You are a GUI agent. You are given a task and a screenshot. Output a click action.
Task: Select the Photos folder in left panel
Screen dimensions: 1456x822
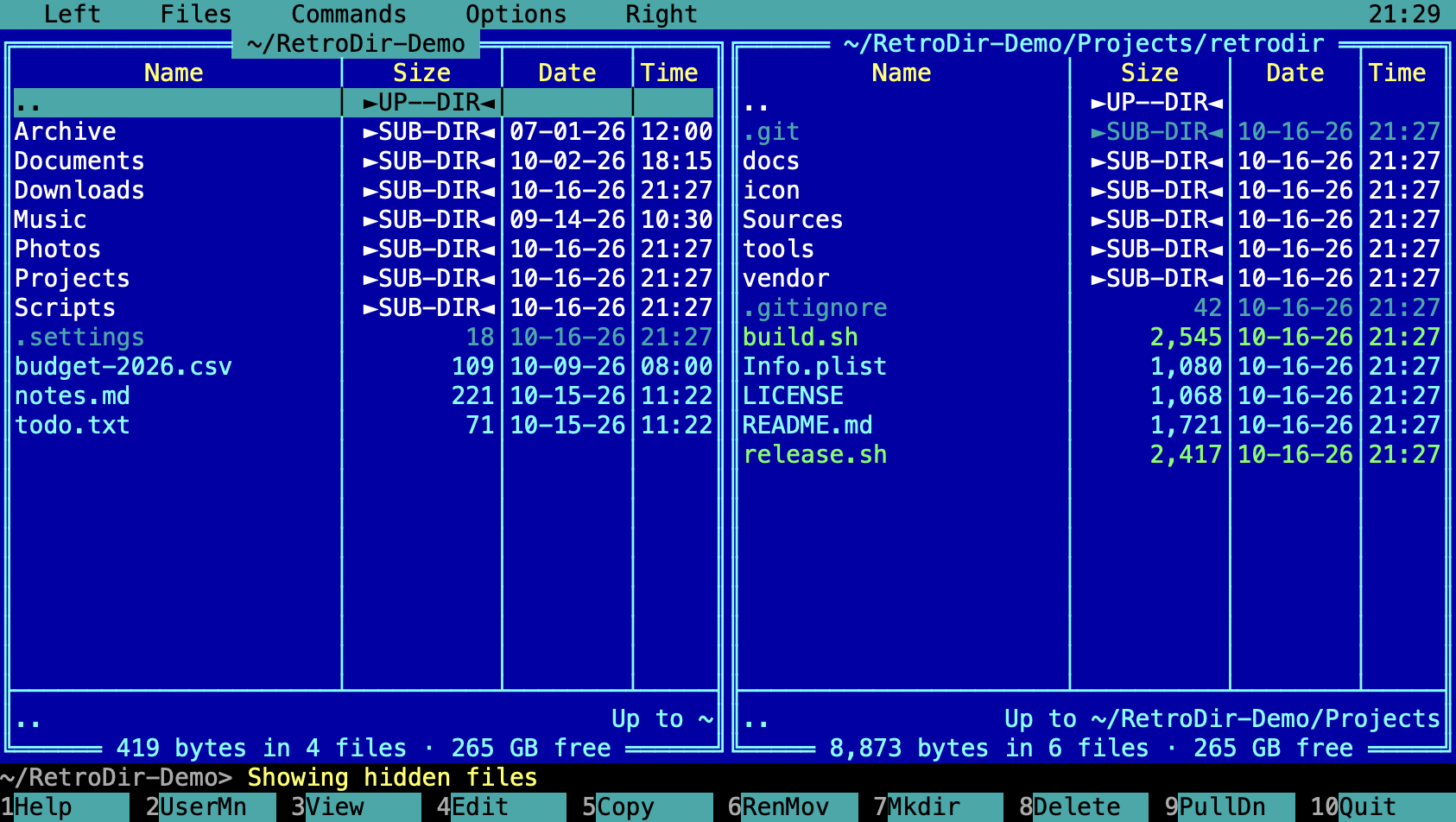tap(364, 250)
